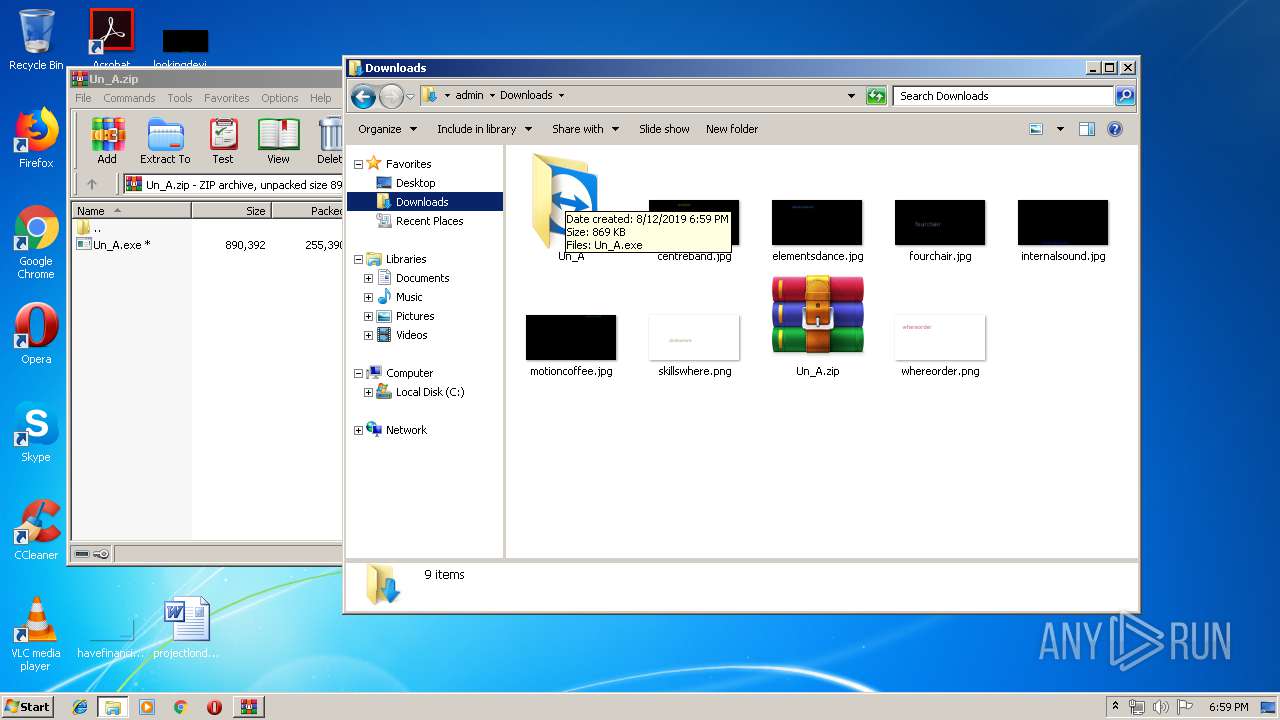This screenshot has width=1280, height=720.
Task: Click the View icon in WinRAR
Action: 278,141
